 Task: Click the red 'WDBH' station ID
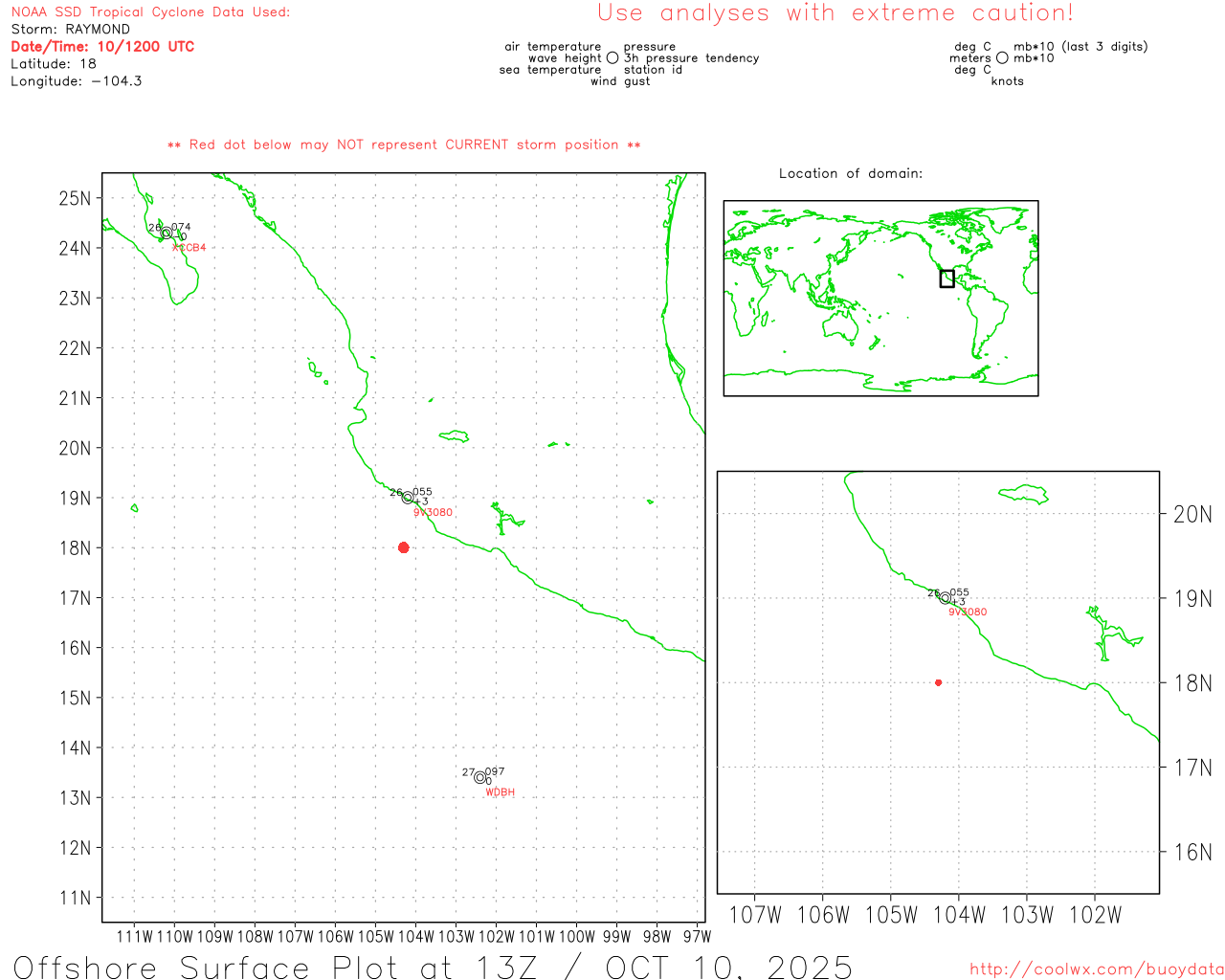coord(500,792)
